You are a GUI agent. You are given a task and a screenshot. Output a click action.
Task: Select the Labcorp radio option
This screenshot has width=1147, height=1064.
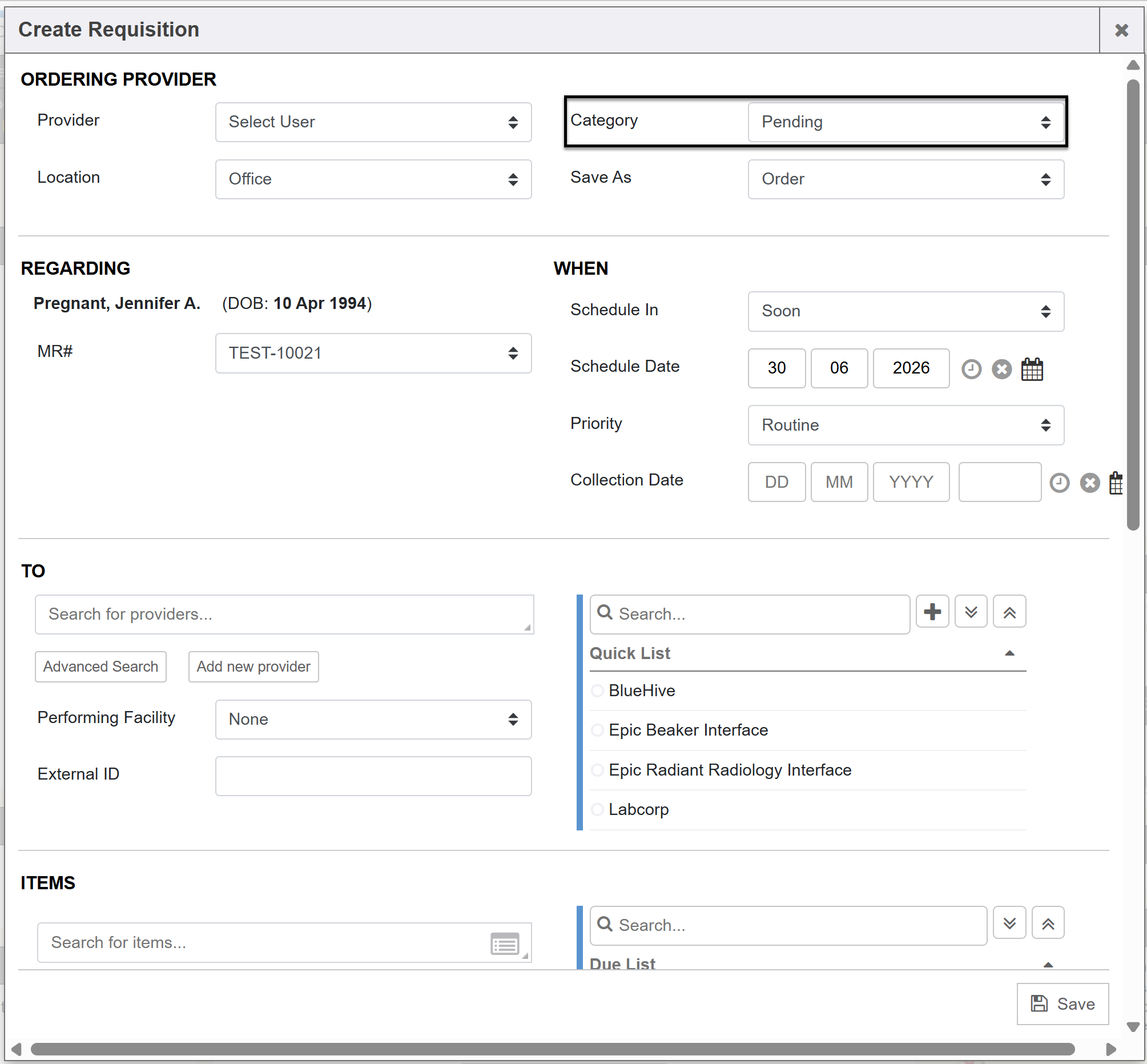point(597,809)
